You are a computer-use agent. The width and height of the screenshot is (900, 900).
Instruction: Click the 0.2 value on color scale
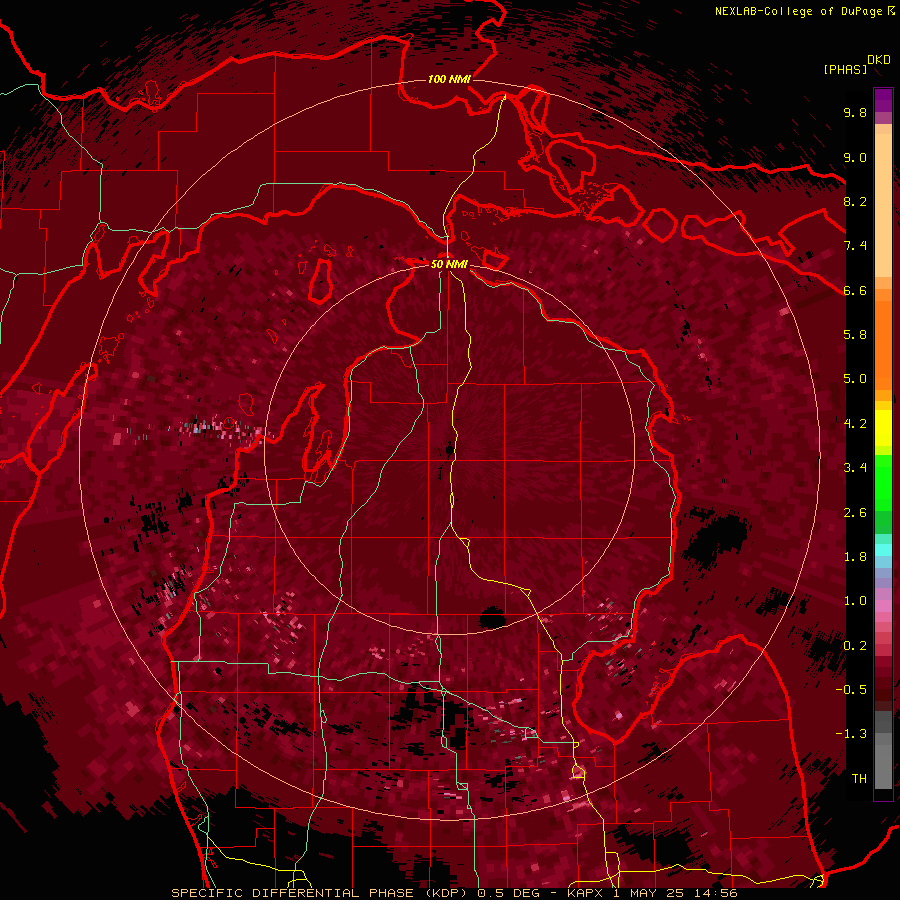tap(855, 646)
